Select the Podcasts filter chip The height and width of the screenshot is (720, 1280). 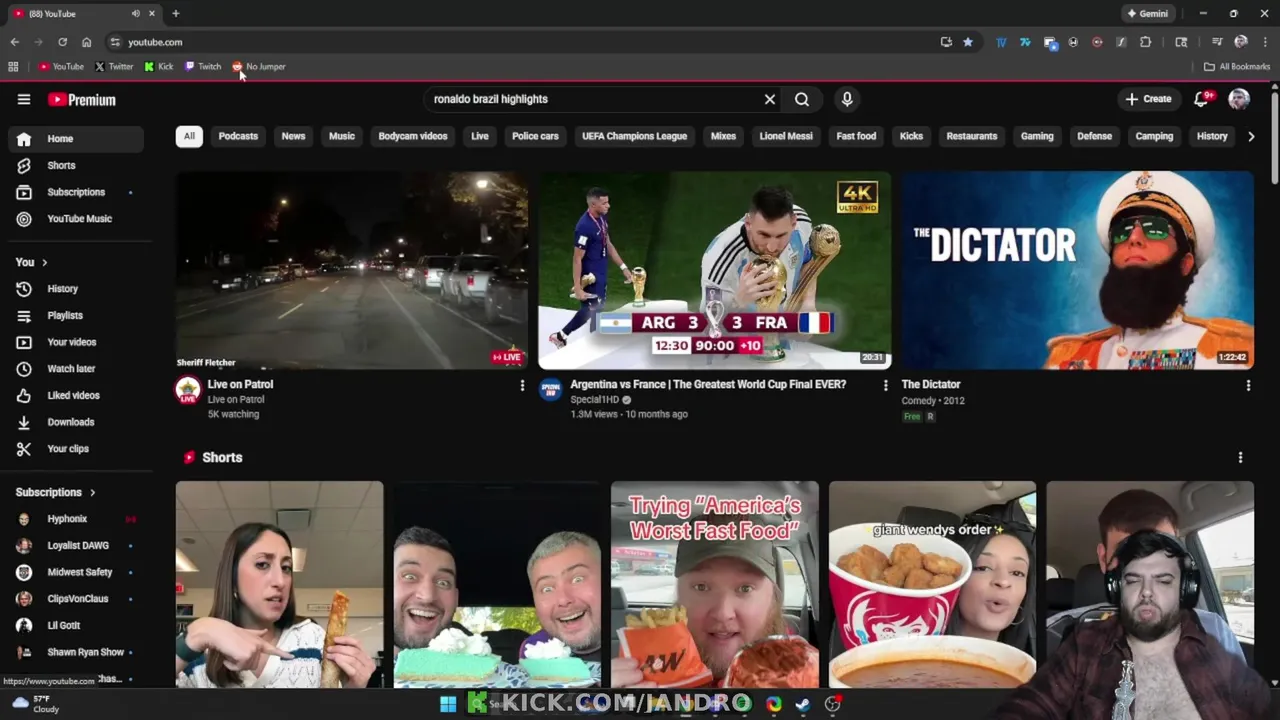pyautogui.click(x=238, y=136)
